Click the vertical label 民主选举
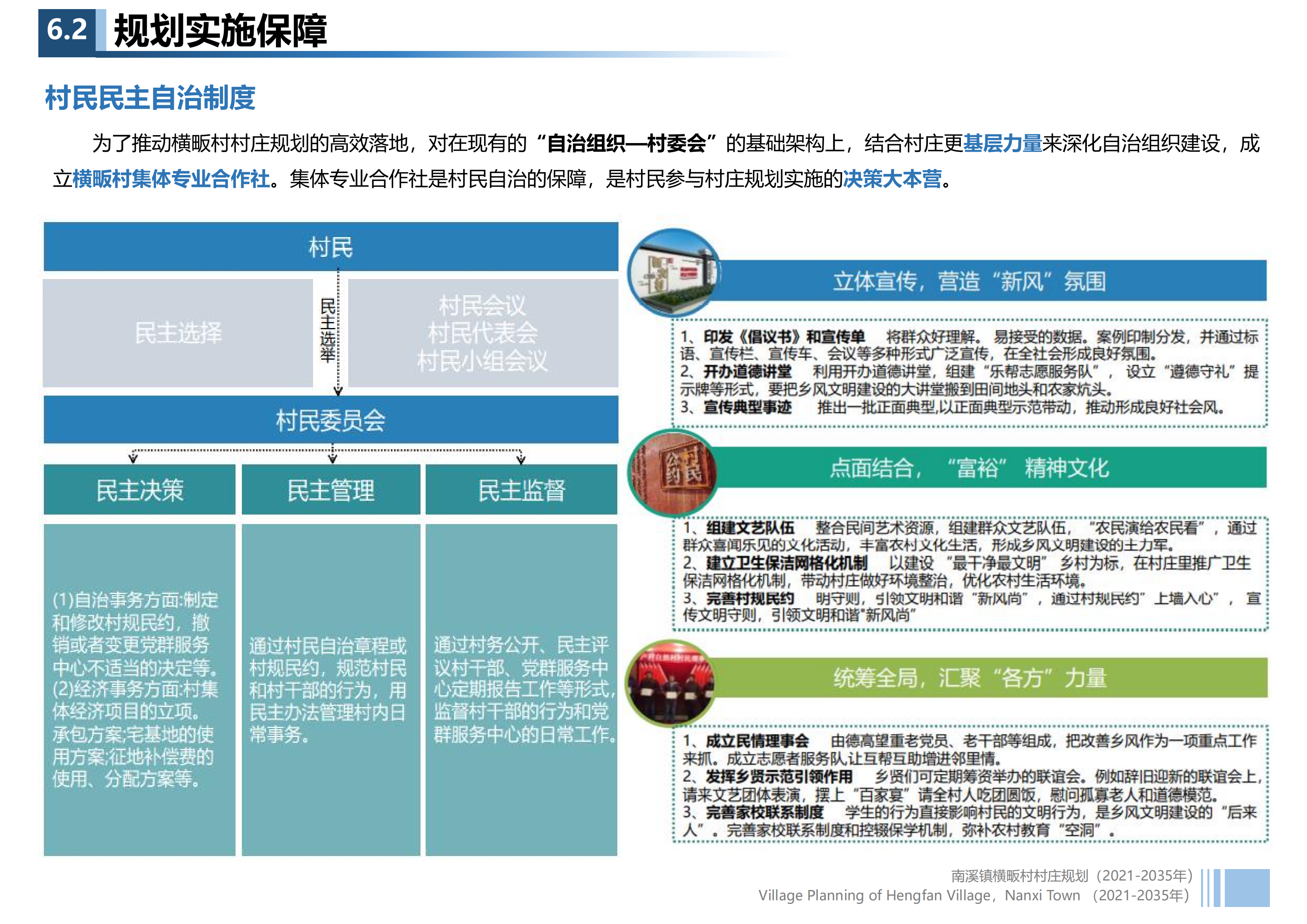The height and width of the screenshot is (924, 1307). [x=327, y=330]
